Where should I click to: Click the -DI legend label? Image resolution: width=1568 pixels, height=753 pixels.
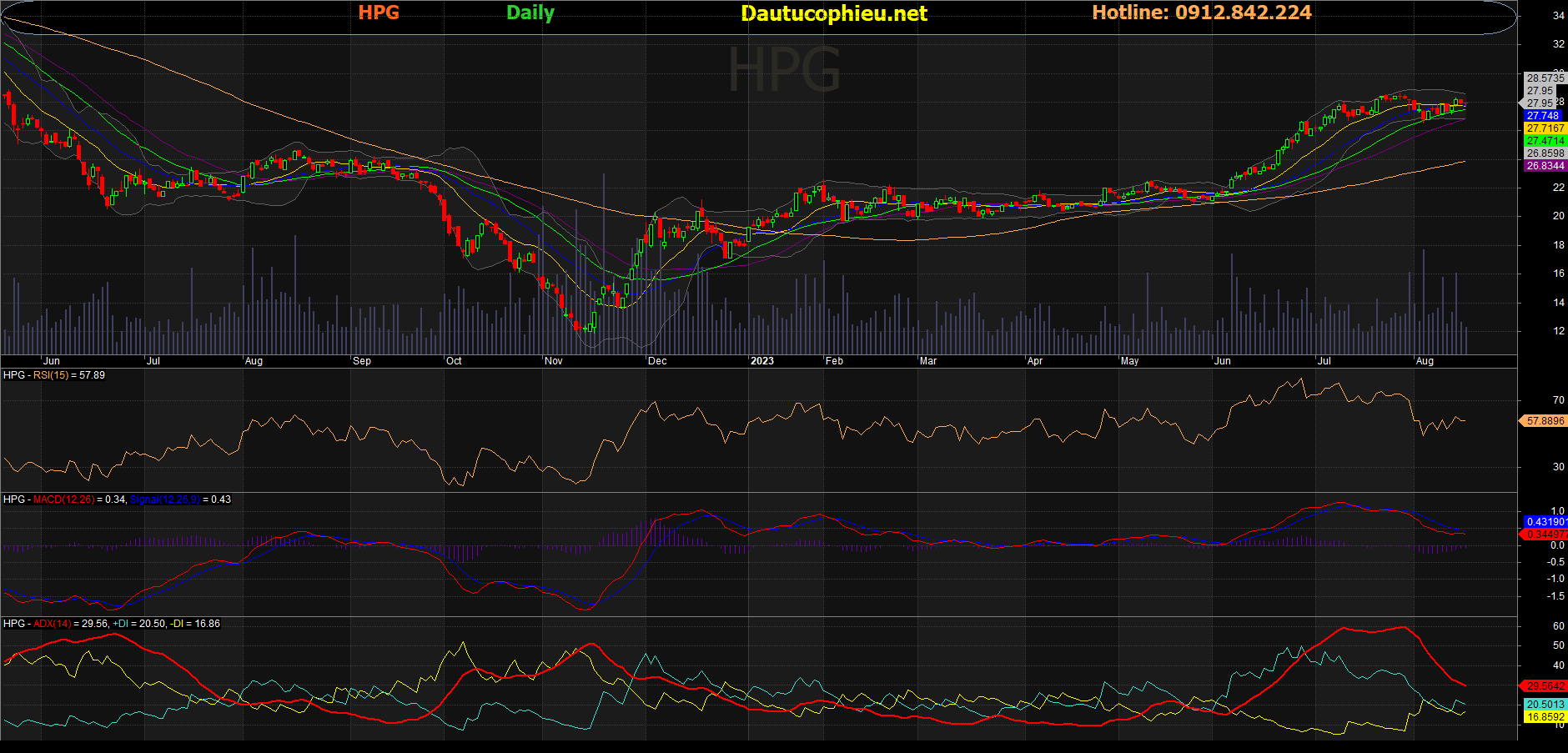176,624
